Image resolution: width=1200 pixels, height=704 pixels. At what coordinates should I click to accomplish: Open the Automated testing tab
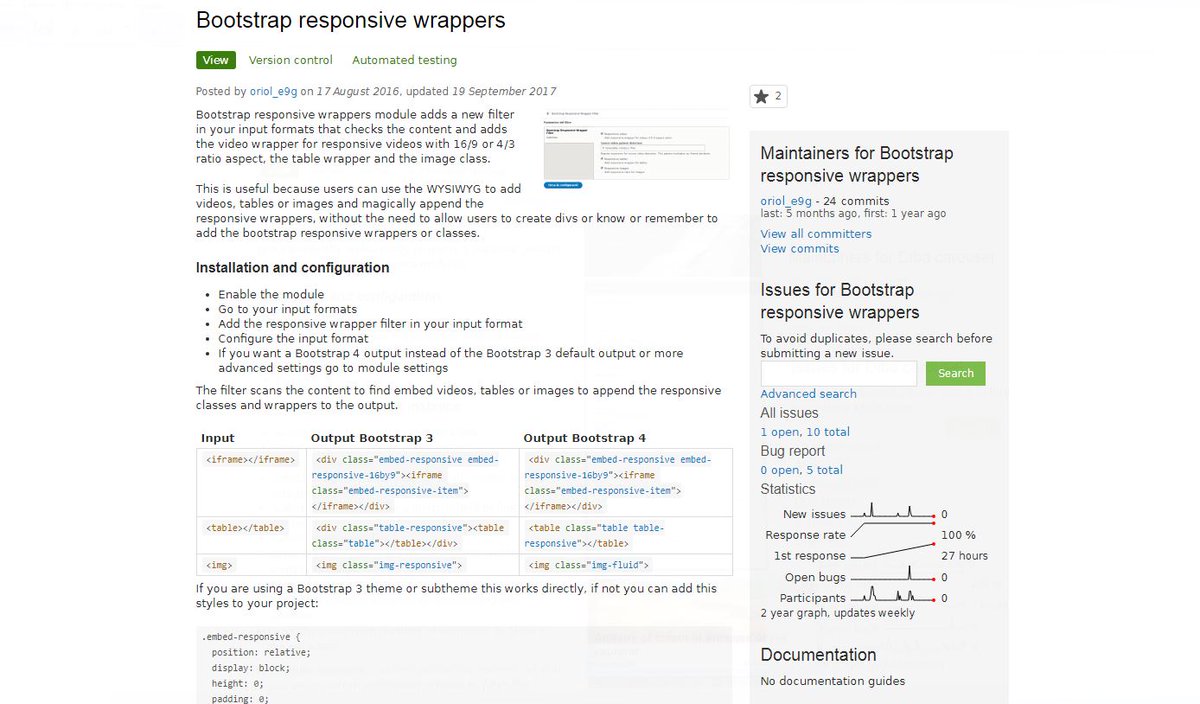point(404,60)
